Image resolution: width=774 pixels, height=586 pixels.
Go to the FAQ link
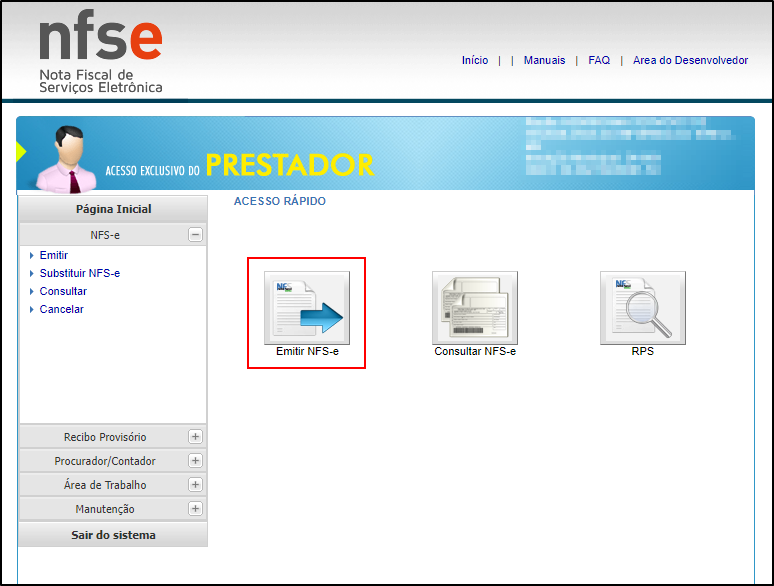tap(599, 60)
